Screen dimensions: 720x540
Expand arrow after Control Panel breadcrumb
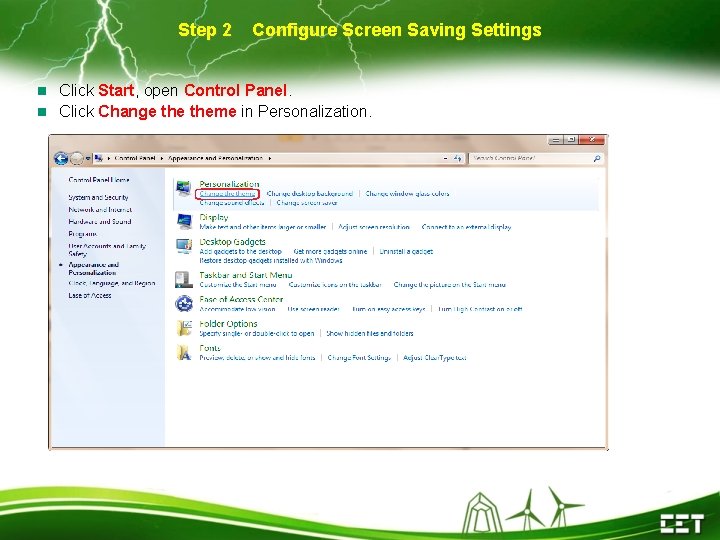point(162,158)
